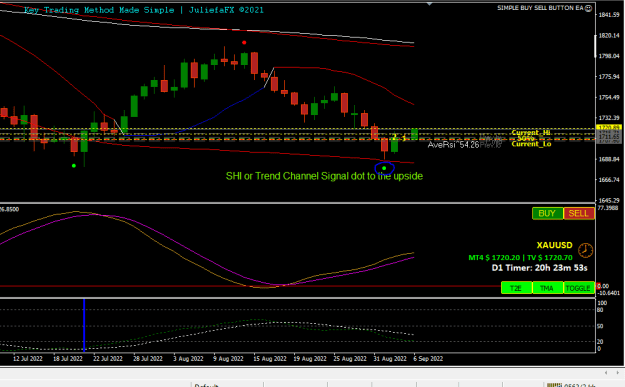Click the T2E button

516,288
